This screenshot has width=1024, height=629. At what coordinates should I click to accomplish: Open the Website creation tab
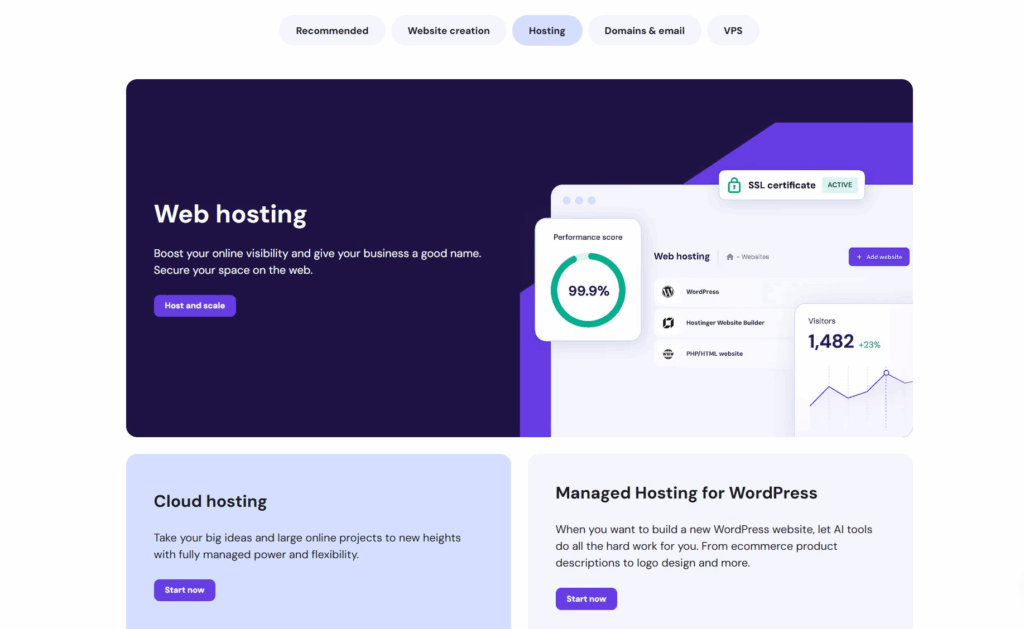448,31
